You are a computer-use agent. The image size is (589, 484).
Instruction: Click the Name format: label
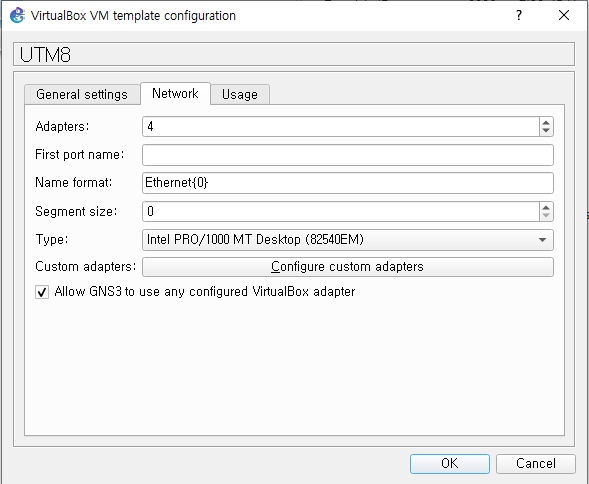[x=74, y=183]
